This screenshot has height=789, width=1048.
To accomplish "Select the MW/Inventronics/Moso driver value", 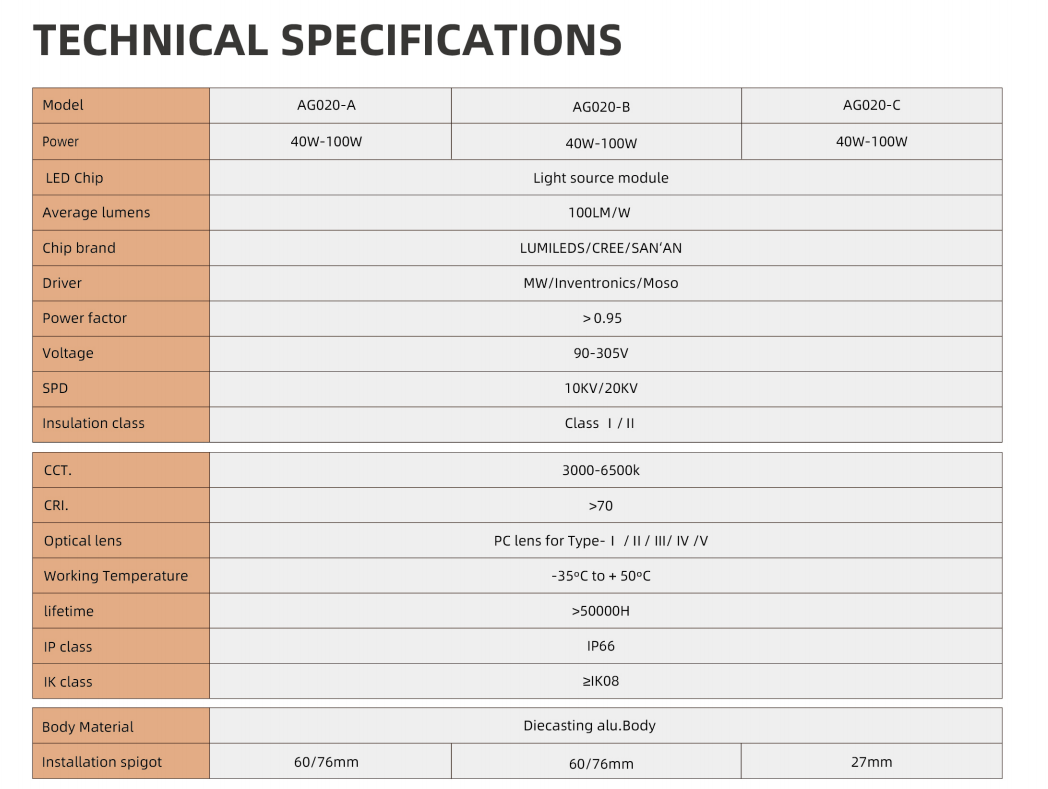I will coord(601,283).
